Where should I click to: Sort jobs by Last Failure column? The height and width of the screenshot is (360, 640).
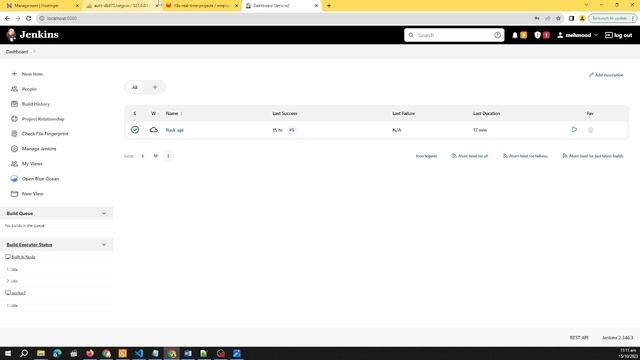click(x=404, y=113)
